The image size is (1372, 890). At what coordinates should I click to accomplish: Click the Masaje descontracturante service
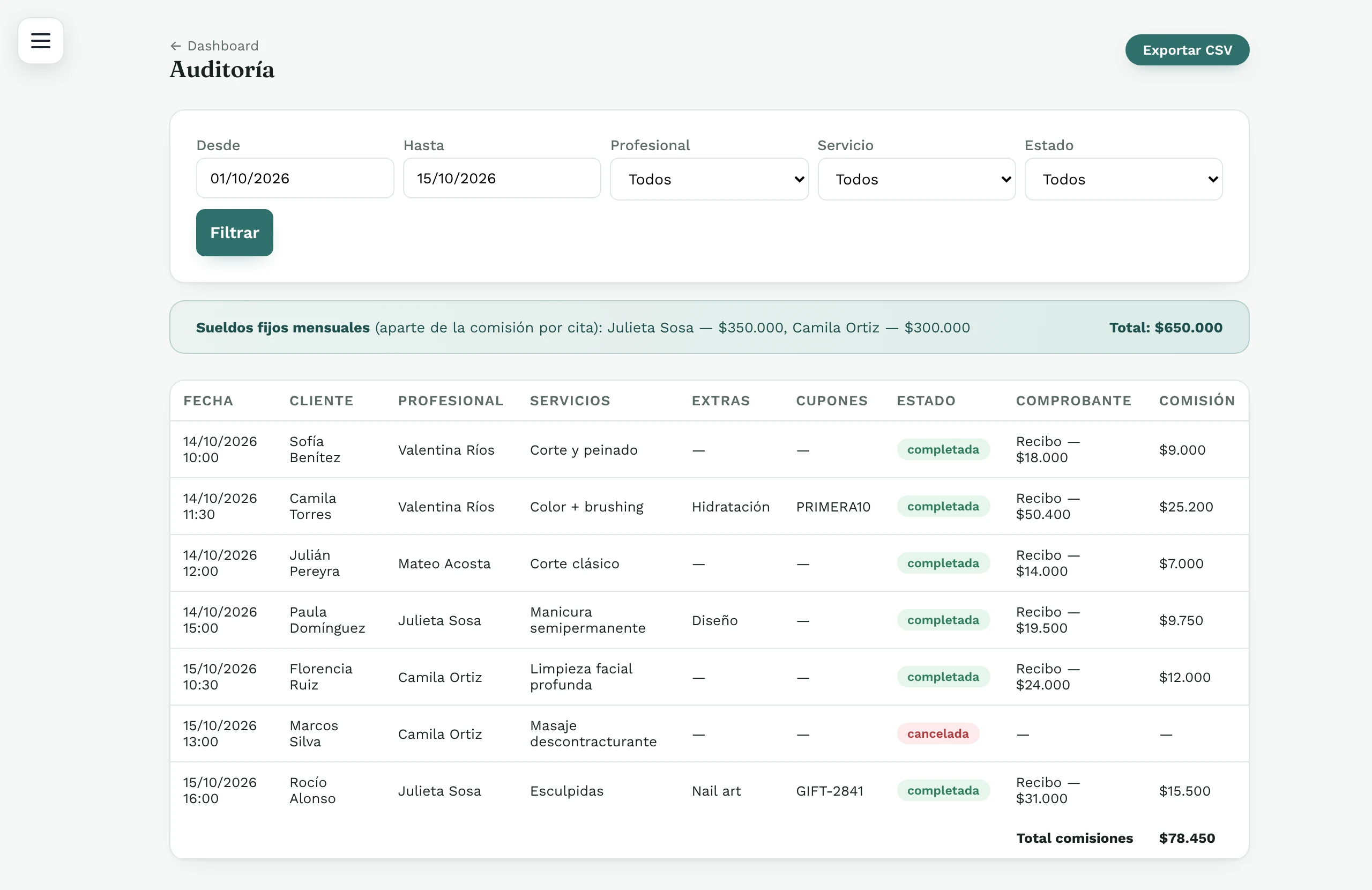[593, 733]
